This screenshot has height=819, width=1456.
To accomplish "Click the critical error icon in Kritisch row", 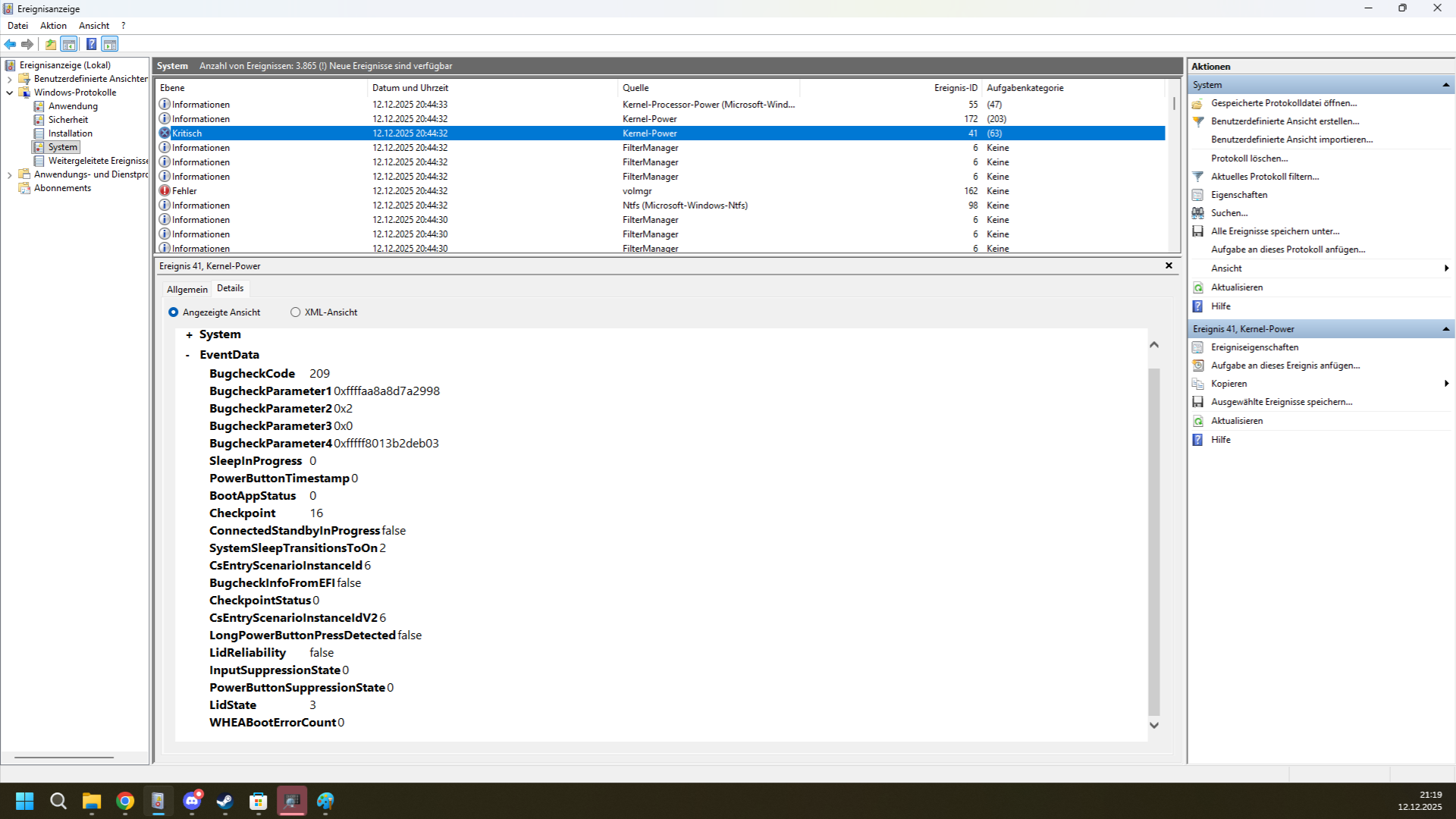I will click(x=165, y=133).
